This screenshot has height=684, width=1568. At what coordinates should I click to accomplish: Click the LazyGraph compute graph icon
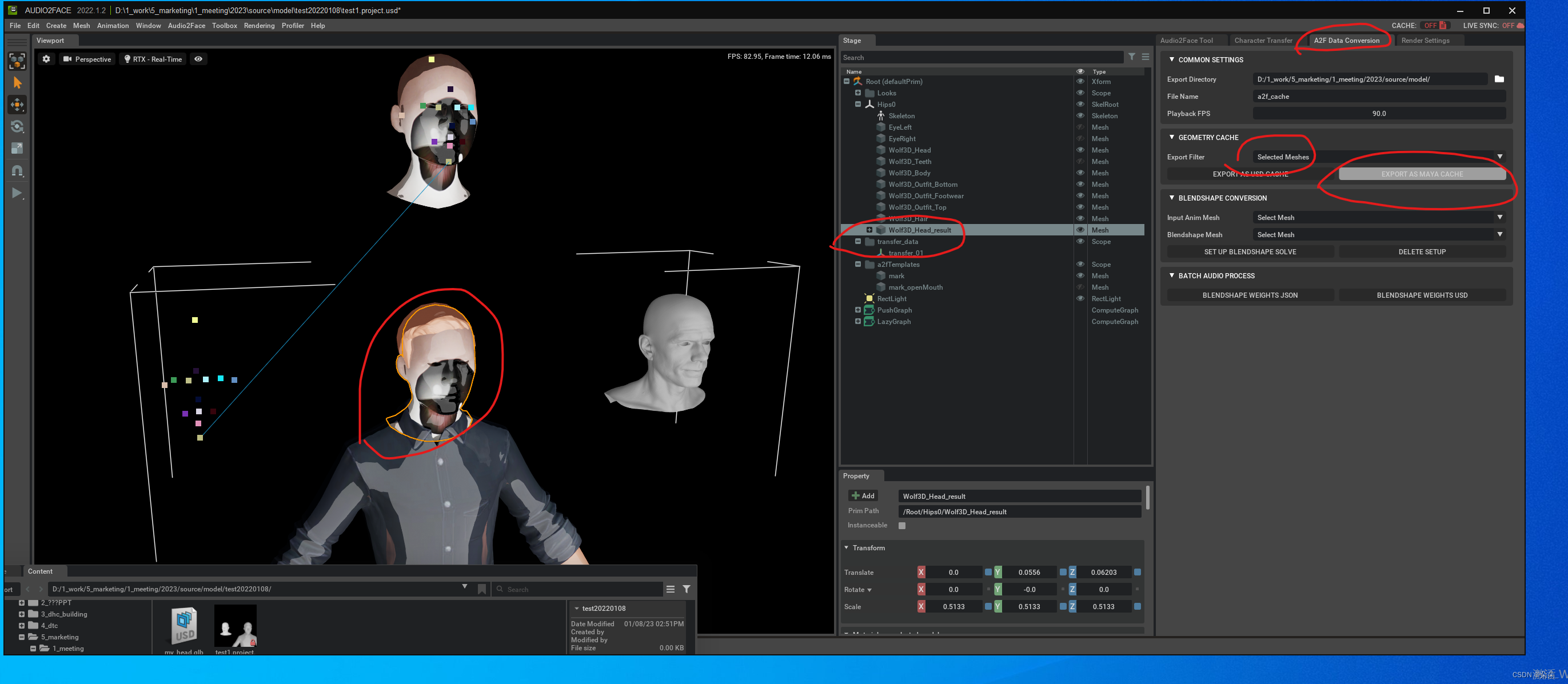[x=869, y=322]
